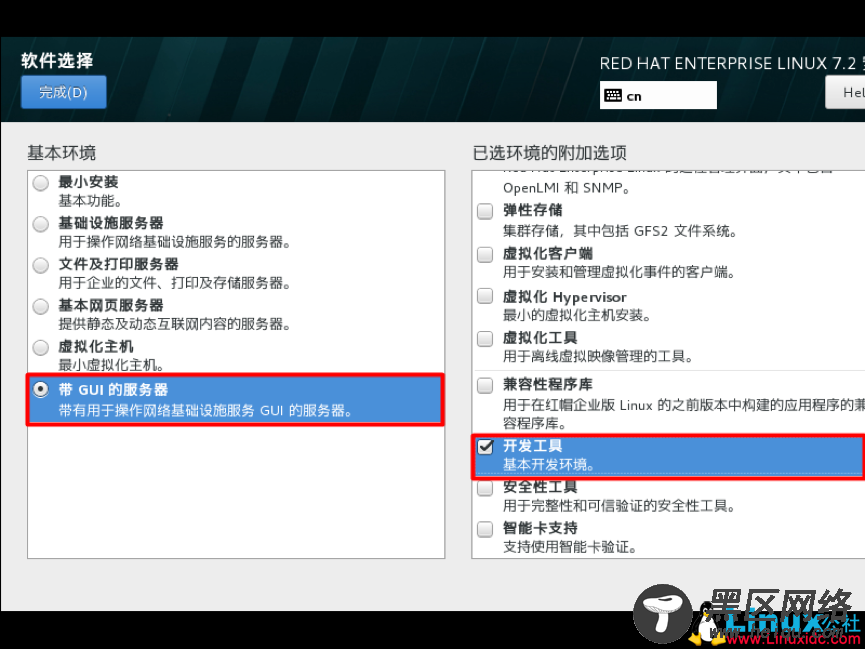Viewport: 865px width, 649px height.
Task: Select the 基础设施服务器 radio button
Action: (x=41, y=224)
